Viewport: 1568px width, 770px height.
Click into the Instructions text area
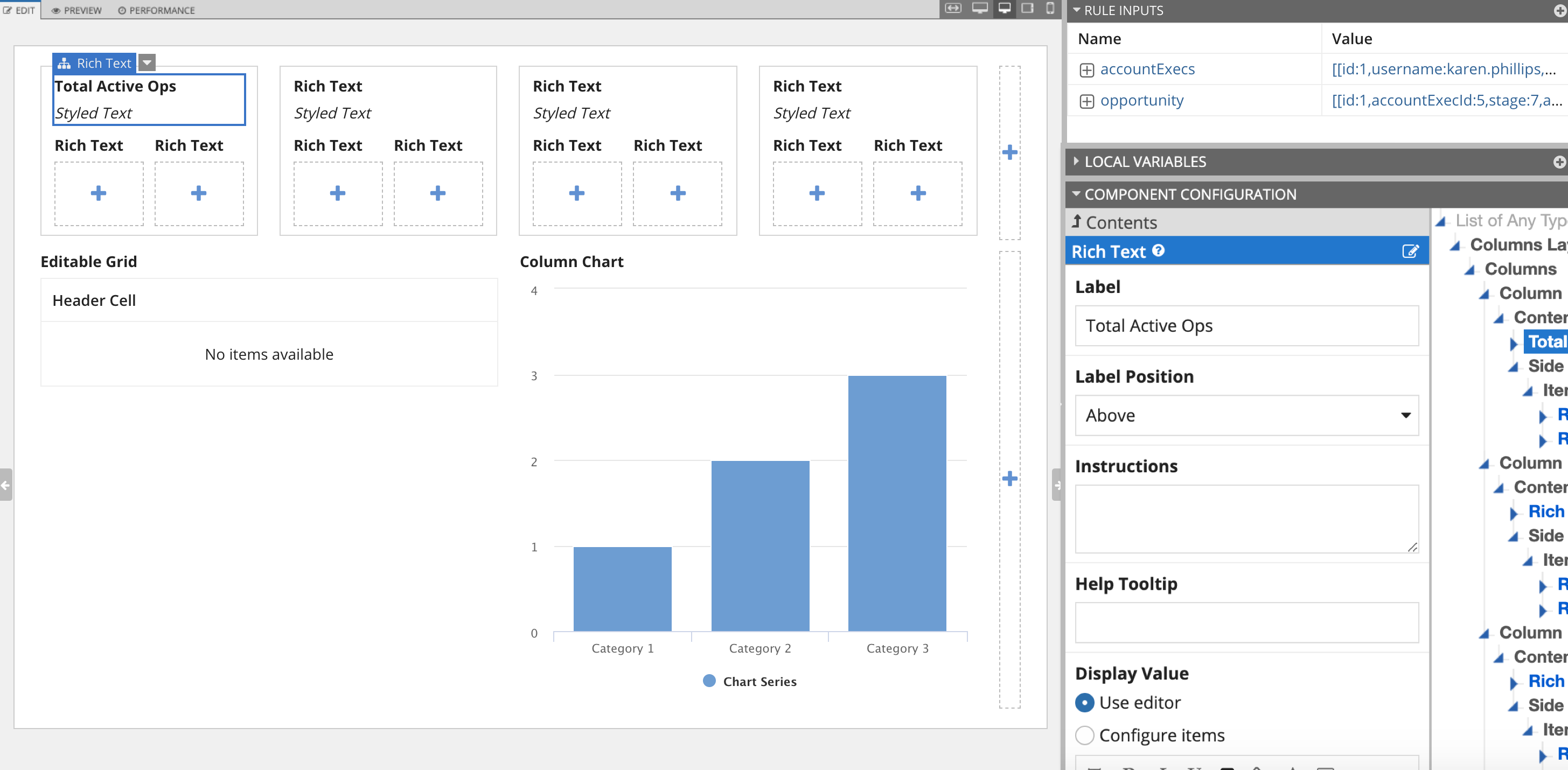click(x=1246, y=519)
